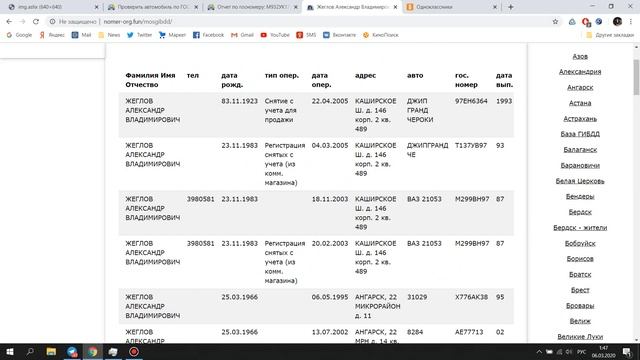Open the Брест link
This screenshot has height=360, width=640.
[x=580, y=290]
